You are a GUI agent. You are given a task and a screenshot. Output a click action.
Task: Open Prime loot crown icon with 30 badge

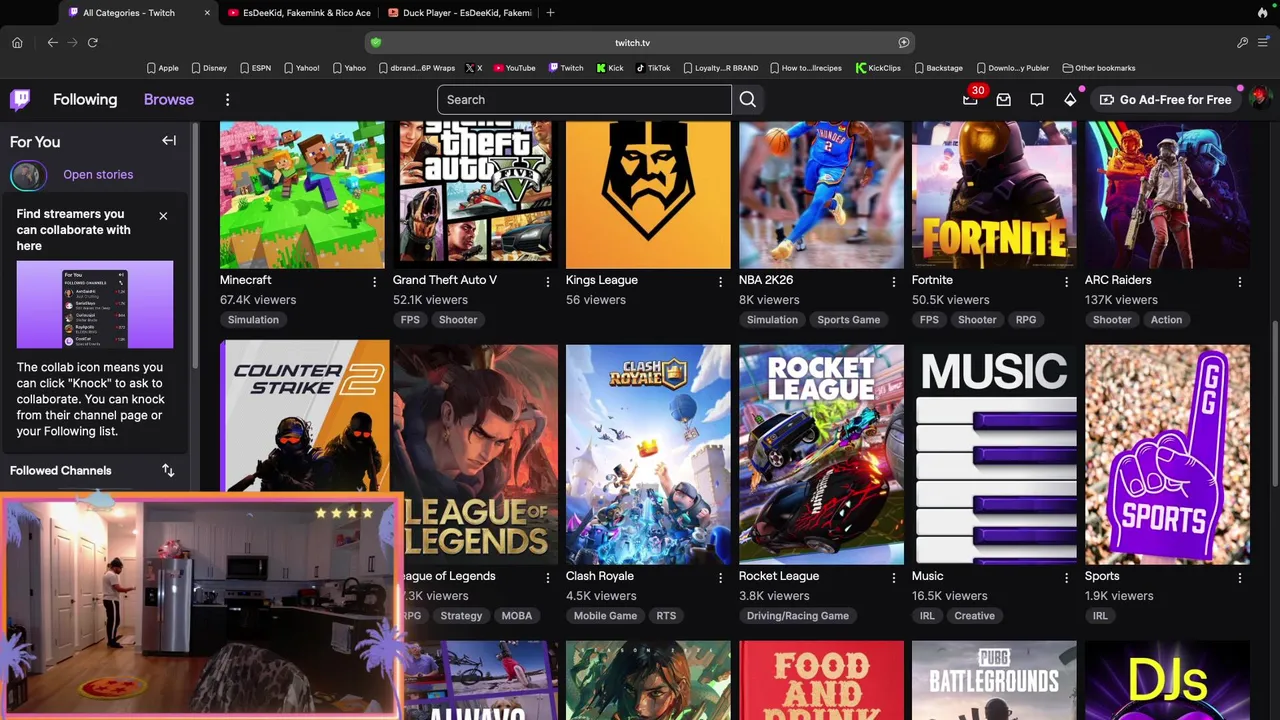[970, 99]
